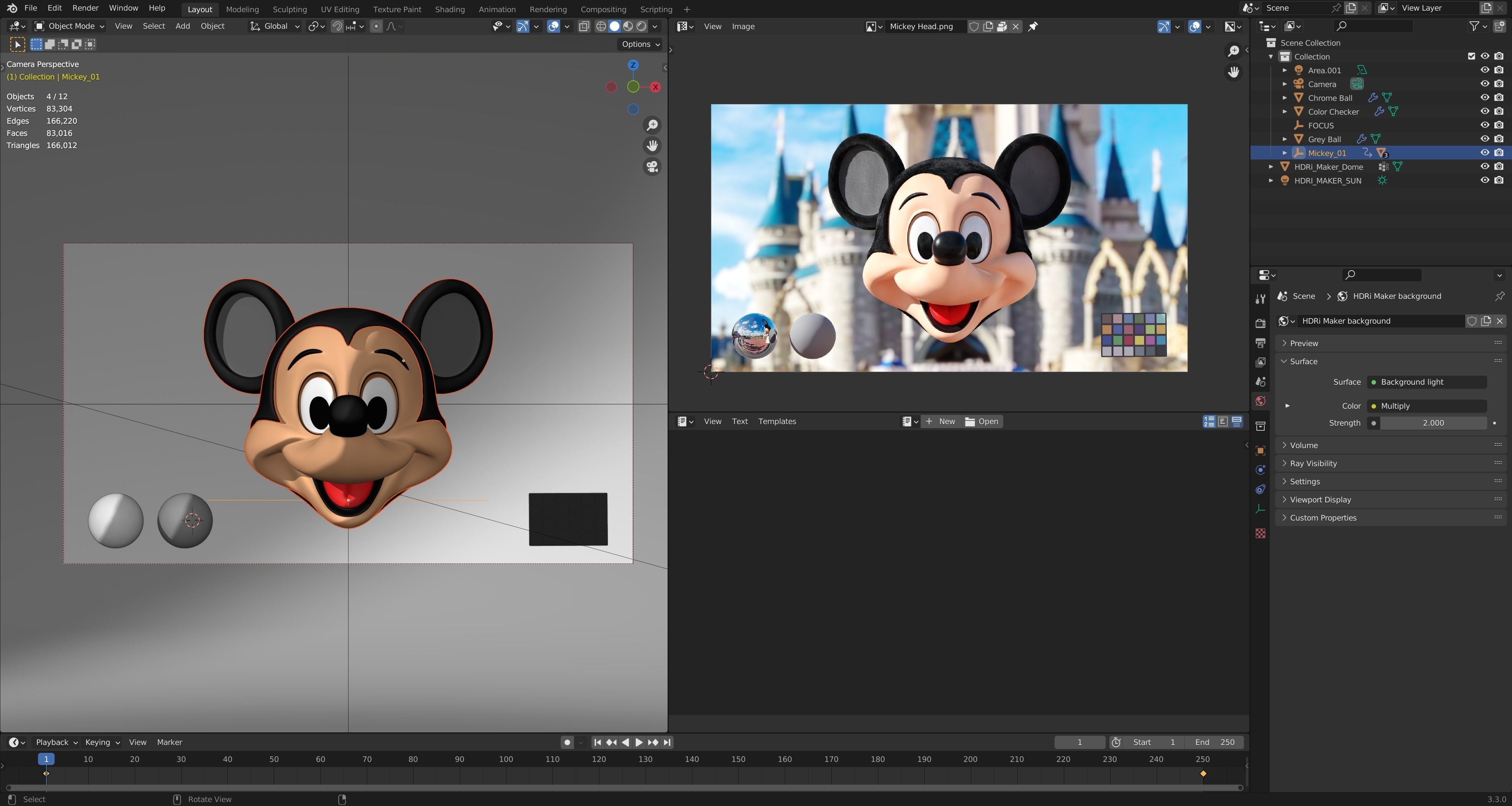Viewport: 1512px width, 806px height.
Task: Pin the Mickey Head.png image
Action: point(1033,26)
